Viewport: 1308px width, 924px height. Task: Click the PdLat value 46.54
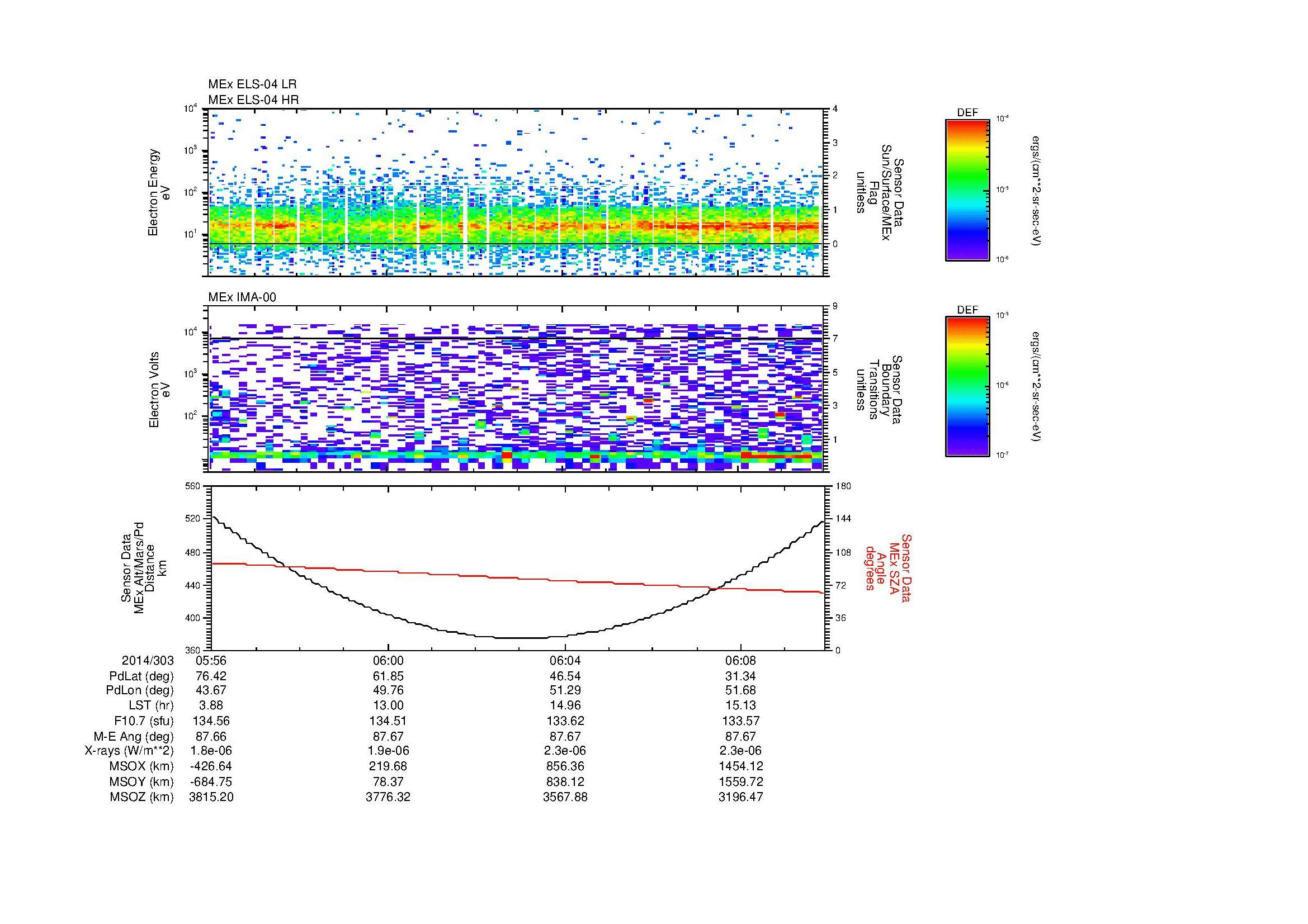(565, 676)
